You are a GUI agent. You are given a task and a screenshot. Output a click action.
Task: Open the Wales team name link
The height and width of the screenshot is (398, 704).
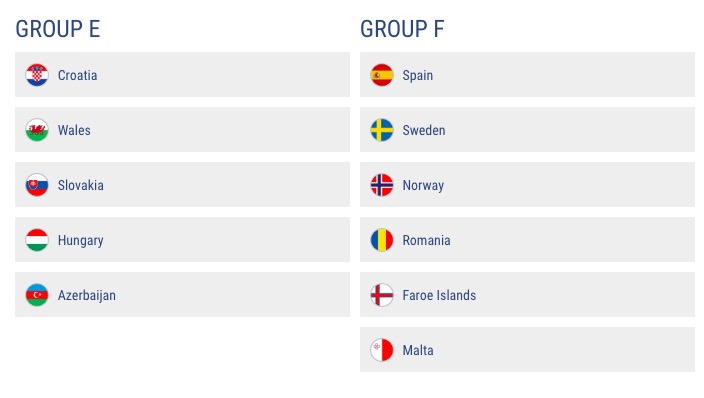(x=74, y=130)
